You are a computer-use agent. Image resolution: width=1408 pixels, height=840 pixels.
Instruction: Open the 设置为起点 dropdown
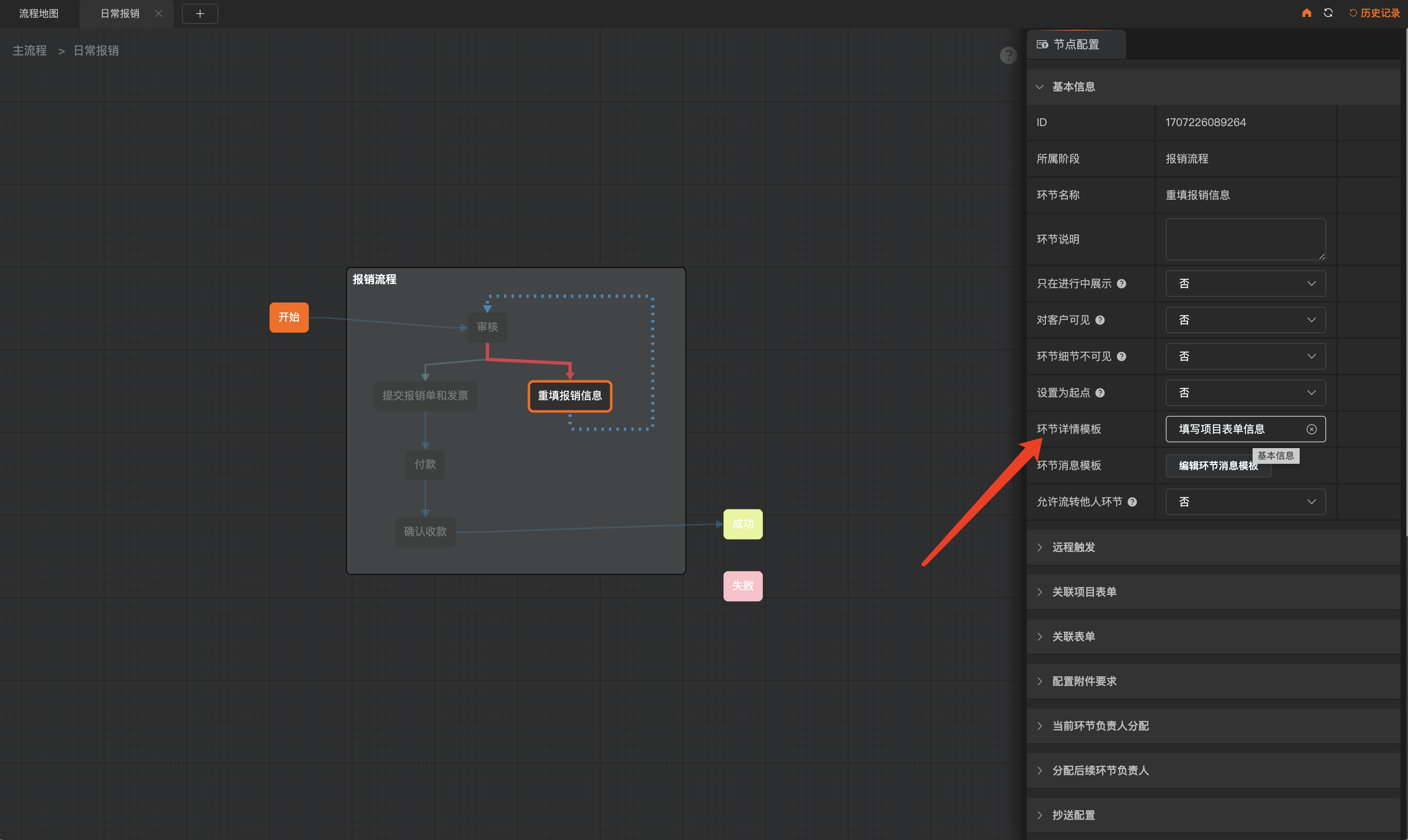(1245, 392)
